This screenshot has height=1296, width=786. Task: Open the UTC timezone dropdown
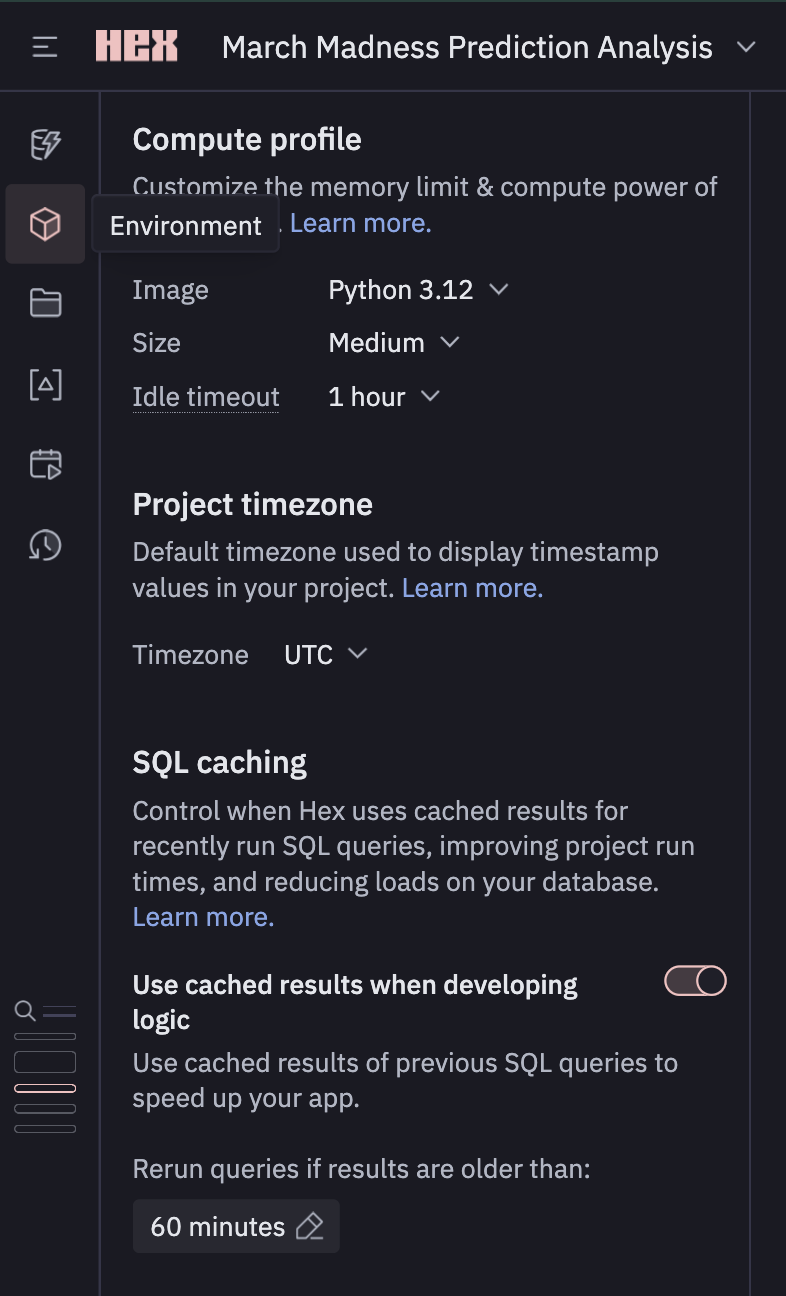326,655
